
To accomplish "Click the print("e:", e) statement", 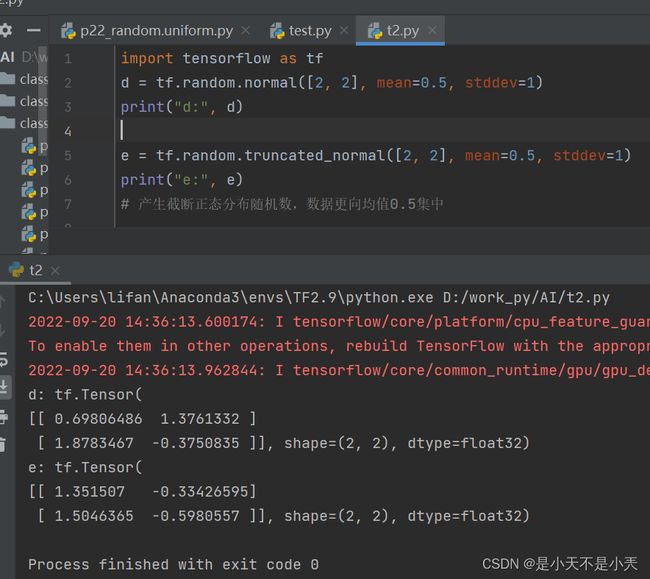I will 182,180.
